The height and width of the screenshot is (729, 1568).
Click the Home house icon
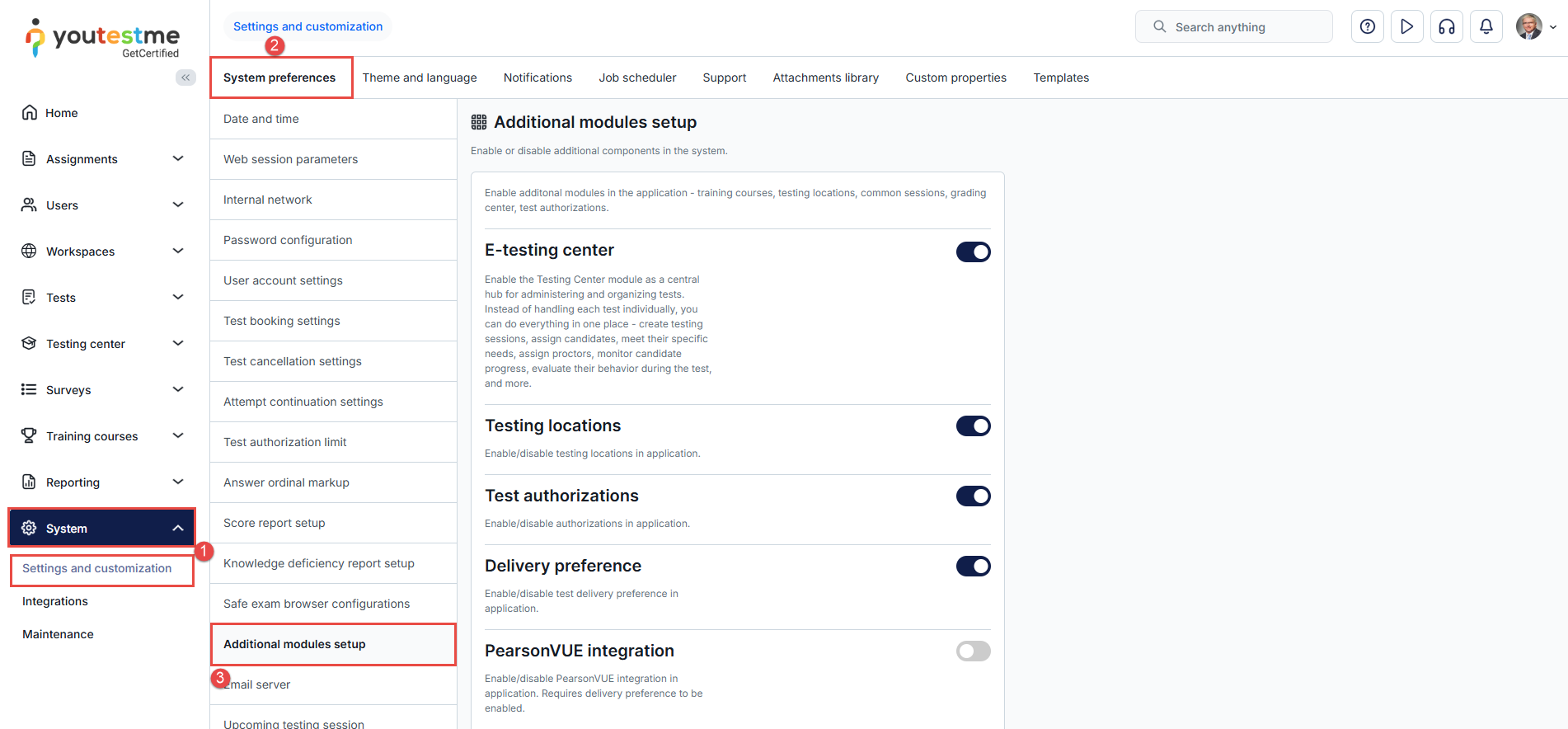(30, 112)
